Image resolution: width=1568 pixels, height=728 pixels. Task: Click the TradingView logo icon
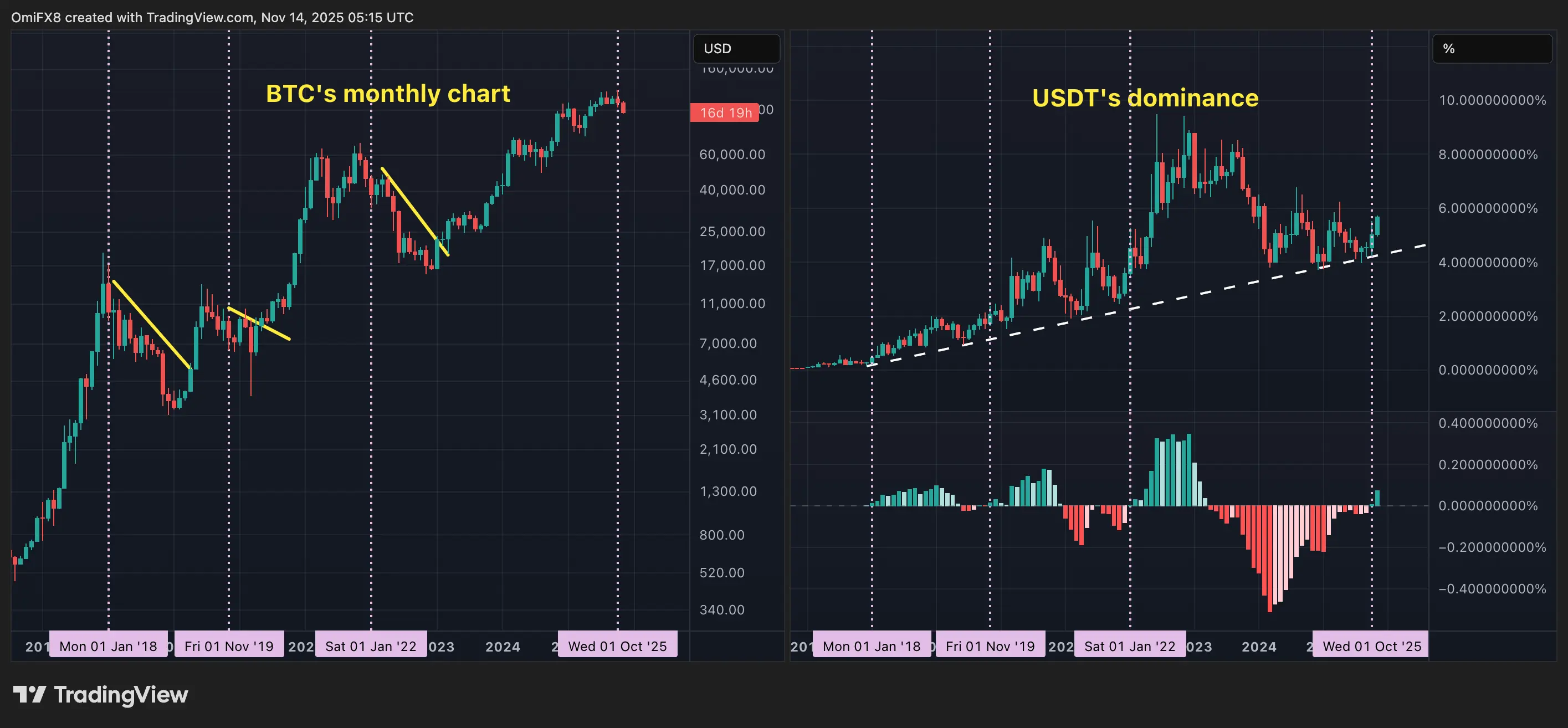[29, 694]
